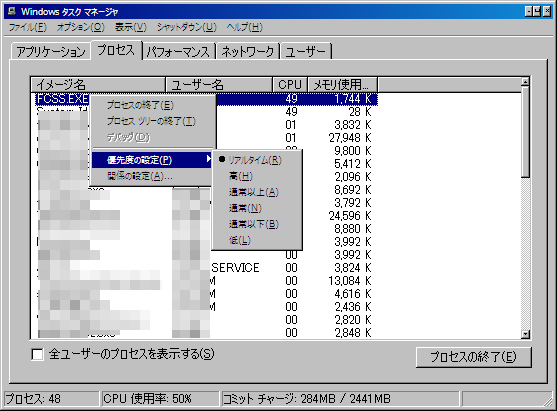Click the 8,692 K memory value
The height and width of the screenshot is (411, 557).
click(353, 190)
